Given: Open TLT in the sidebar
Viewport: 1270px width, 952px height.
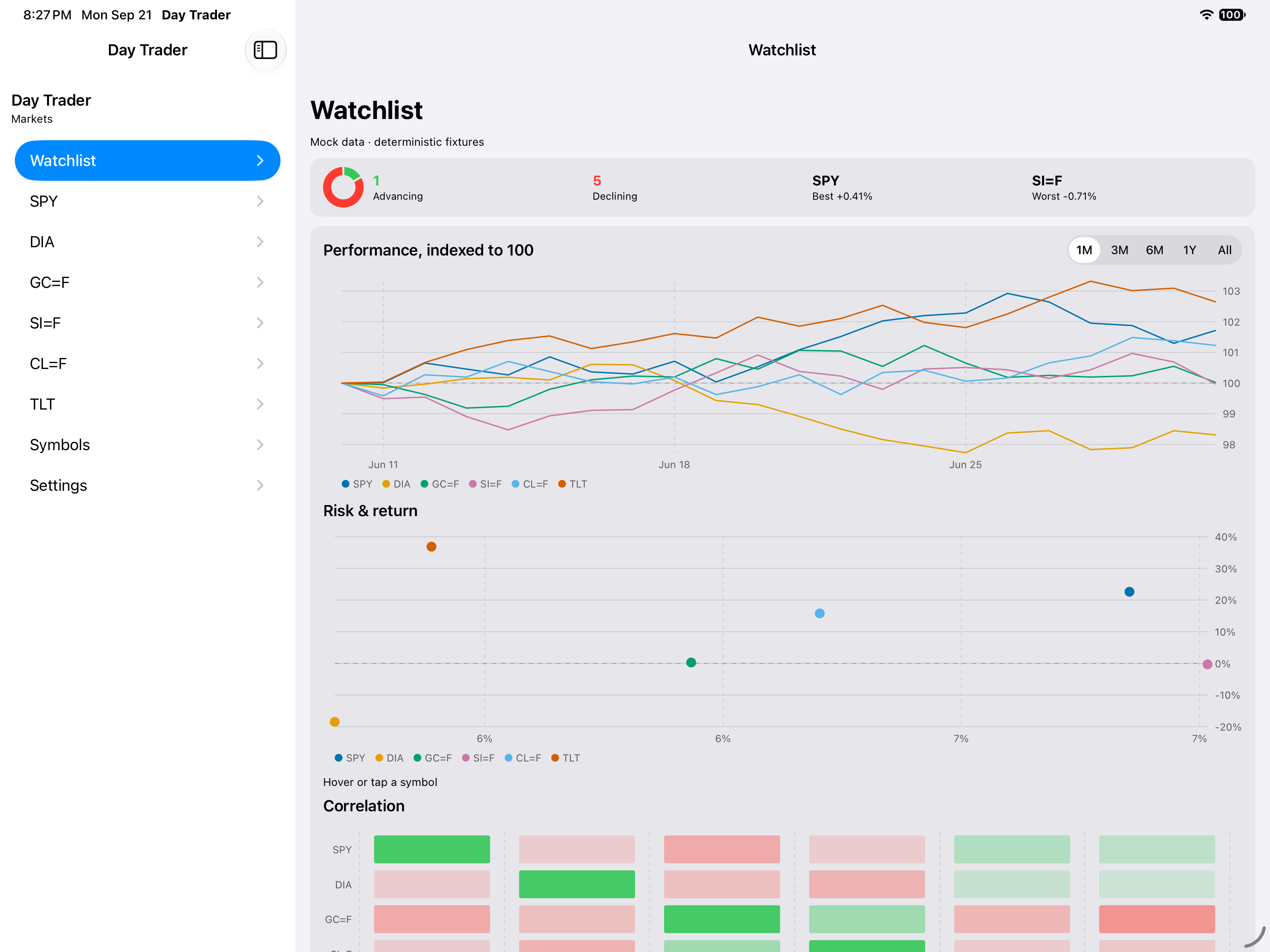Looking at the screenshot, I should [148, 405].
